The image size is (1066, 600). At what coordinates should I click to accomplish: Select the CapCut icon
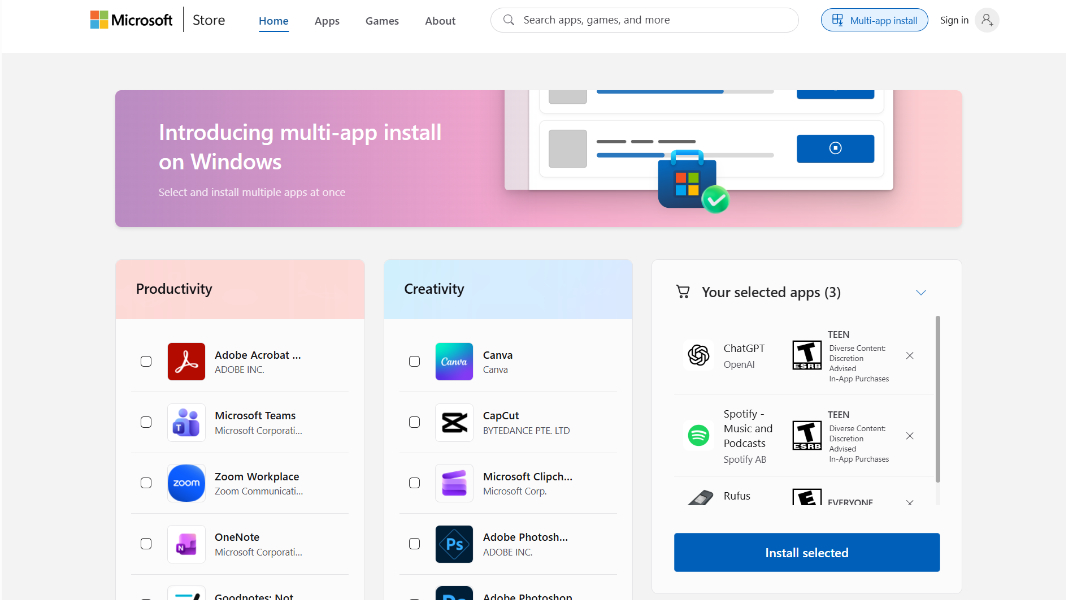point(454,422)
